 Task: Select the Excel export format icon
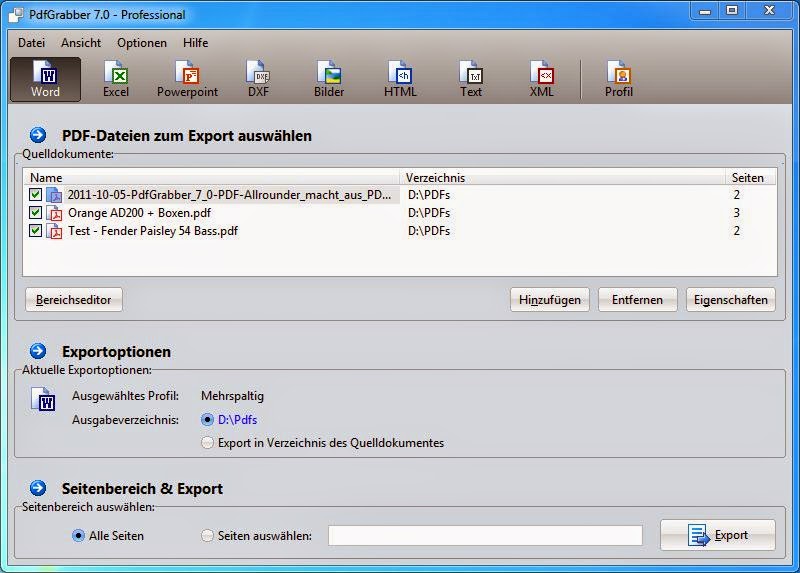tap(116, 79)
